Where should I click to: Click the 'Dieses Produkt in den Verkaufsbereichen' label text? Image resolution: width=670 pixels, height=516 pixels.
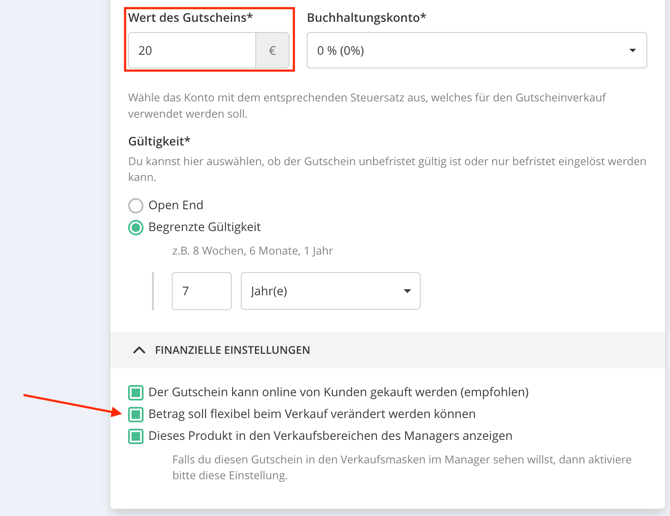pos(330,436)
